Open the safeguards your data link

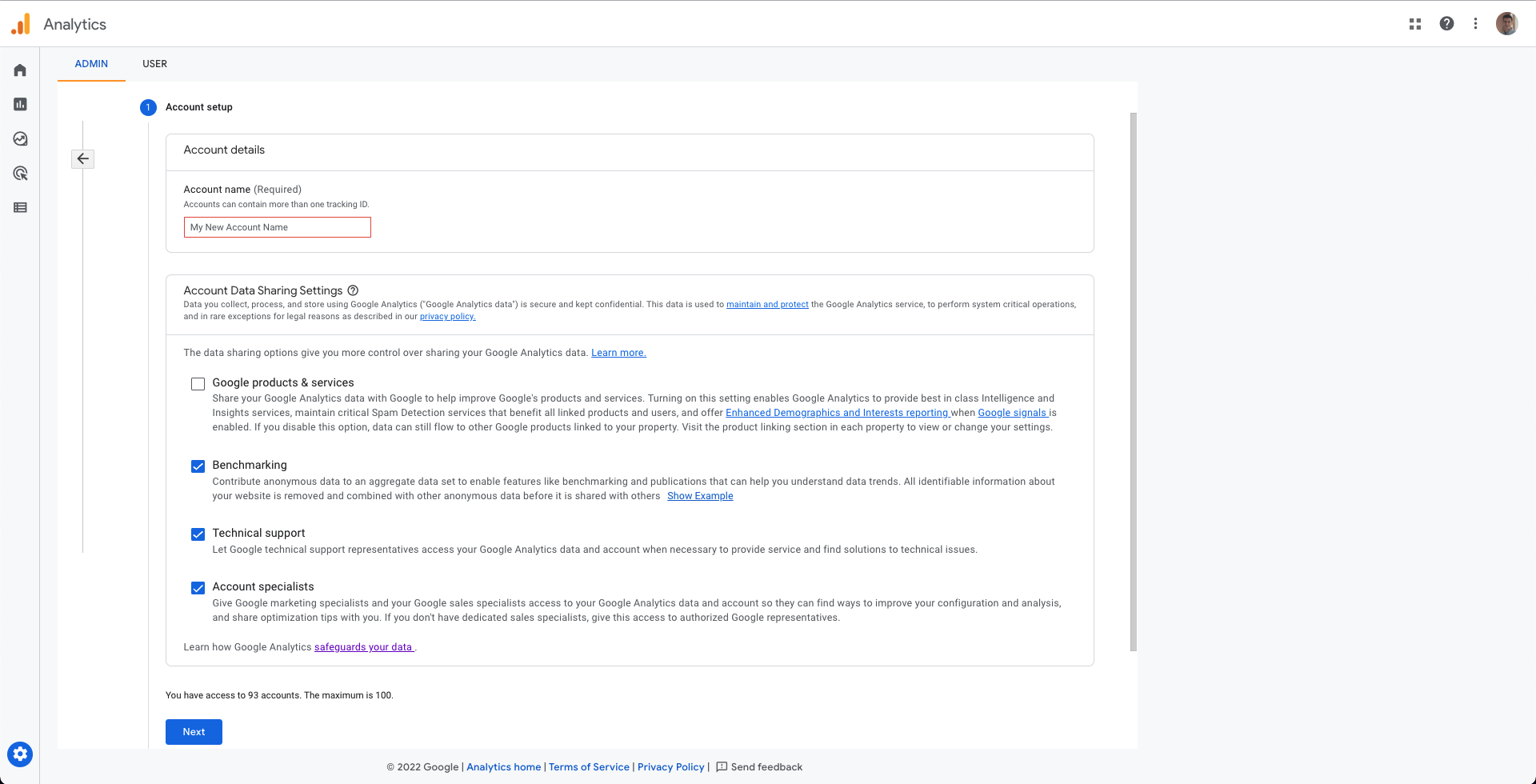[363, 647]
